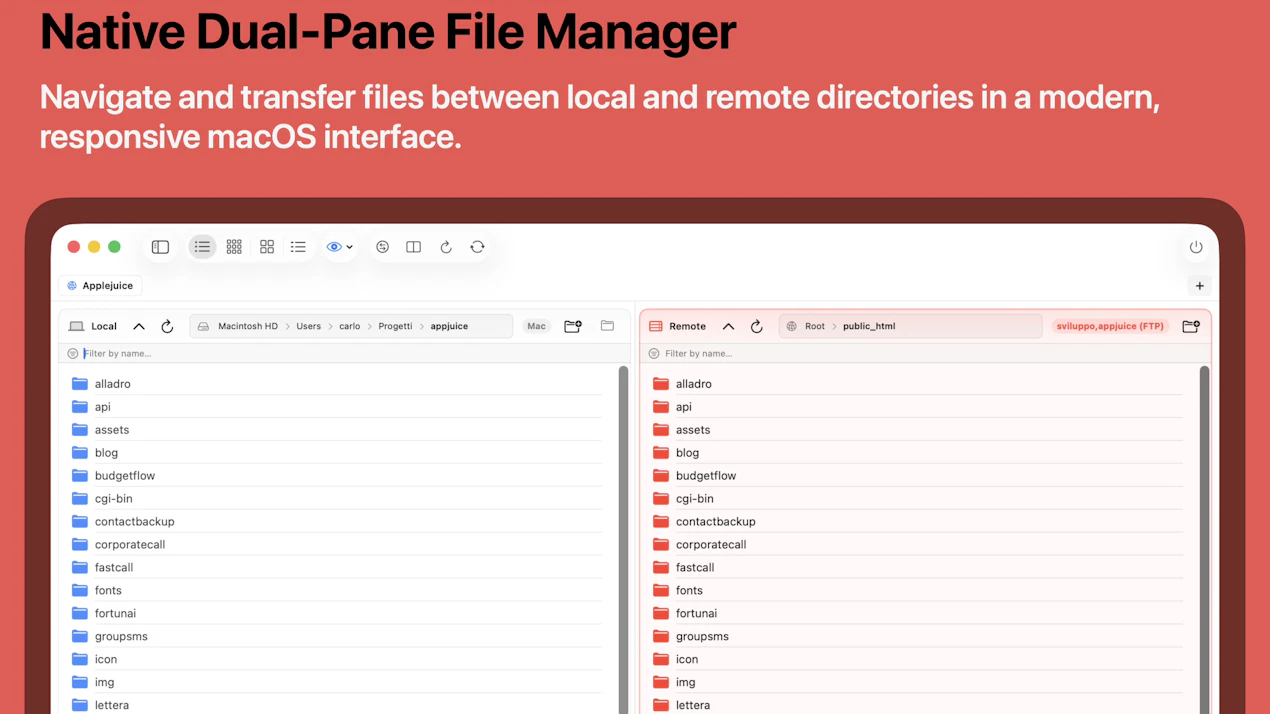1270x714 pixels.
Task: Click red folder icon next to remote groupsms
Action: point(661,637)
